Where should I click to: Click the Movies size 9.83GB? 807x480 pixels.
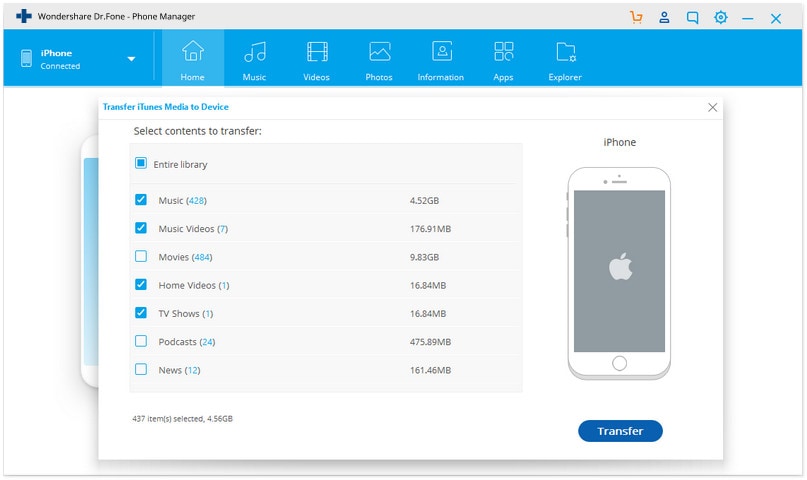point(424,257)
